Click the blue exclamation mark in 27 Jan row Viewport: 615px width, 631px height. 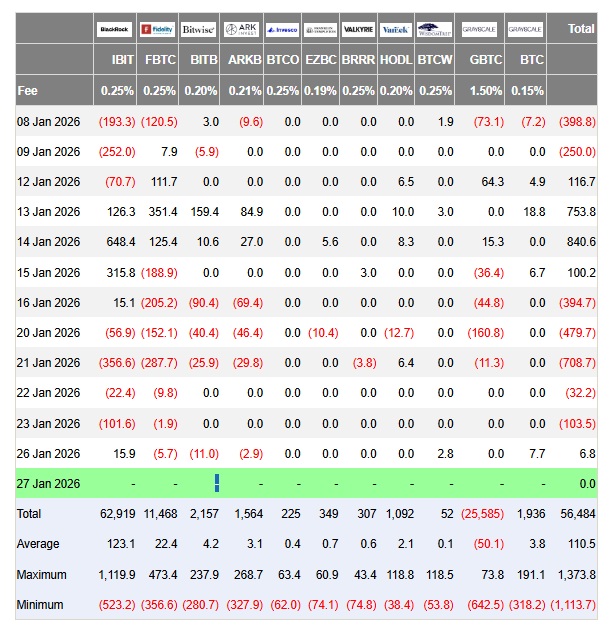pos(217,483)
